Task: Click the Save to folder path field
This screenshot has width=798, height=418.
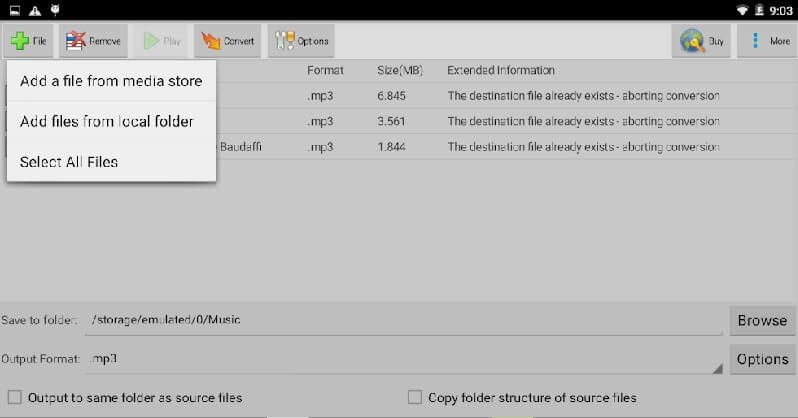Action: click(405, 320)
